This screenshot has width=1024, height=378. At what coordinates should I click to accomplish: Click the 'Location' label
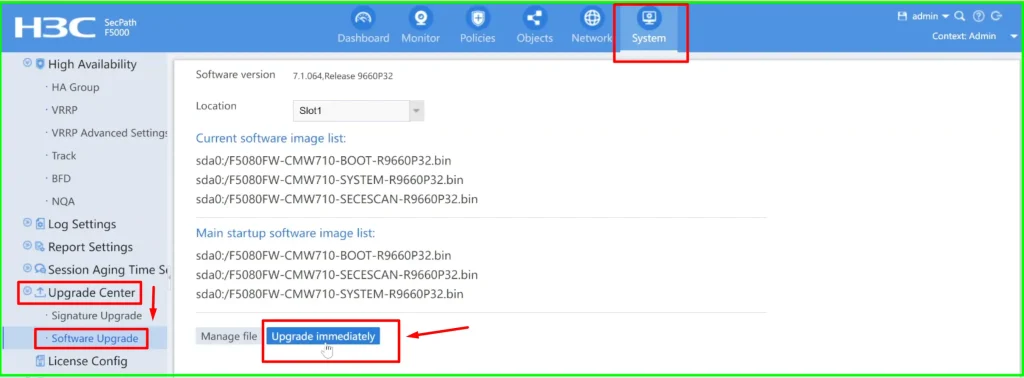[x=216, y=106]
